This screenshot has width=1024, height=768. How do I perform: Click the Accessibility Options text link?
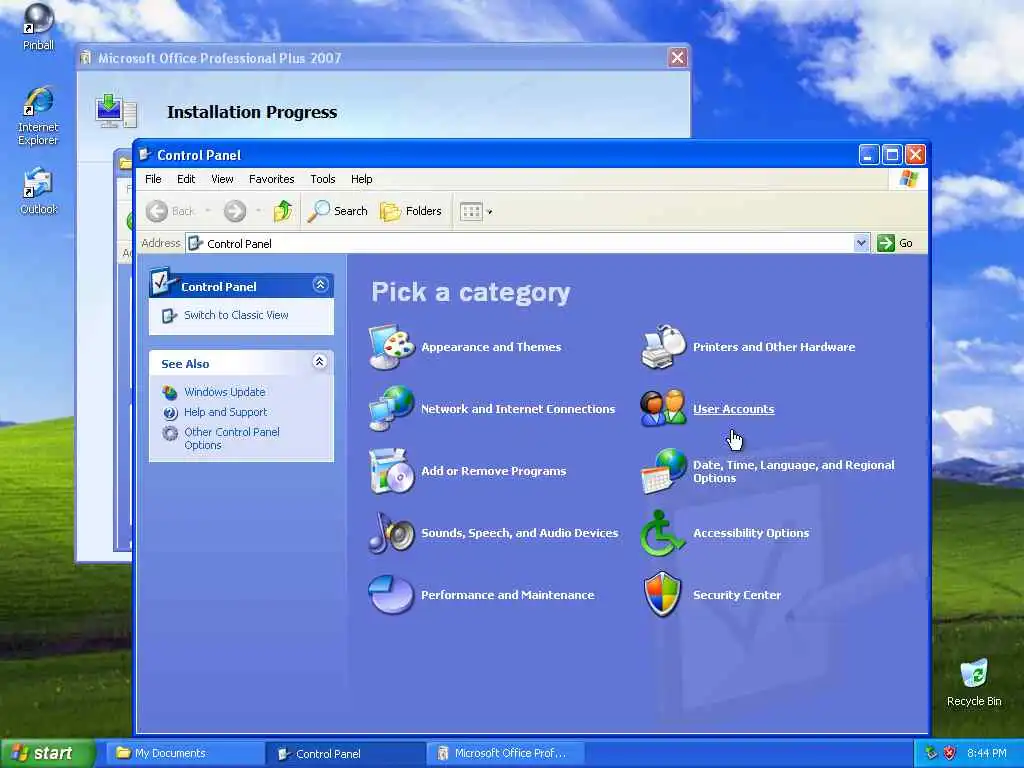[751, 533]
